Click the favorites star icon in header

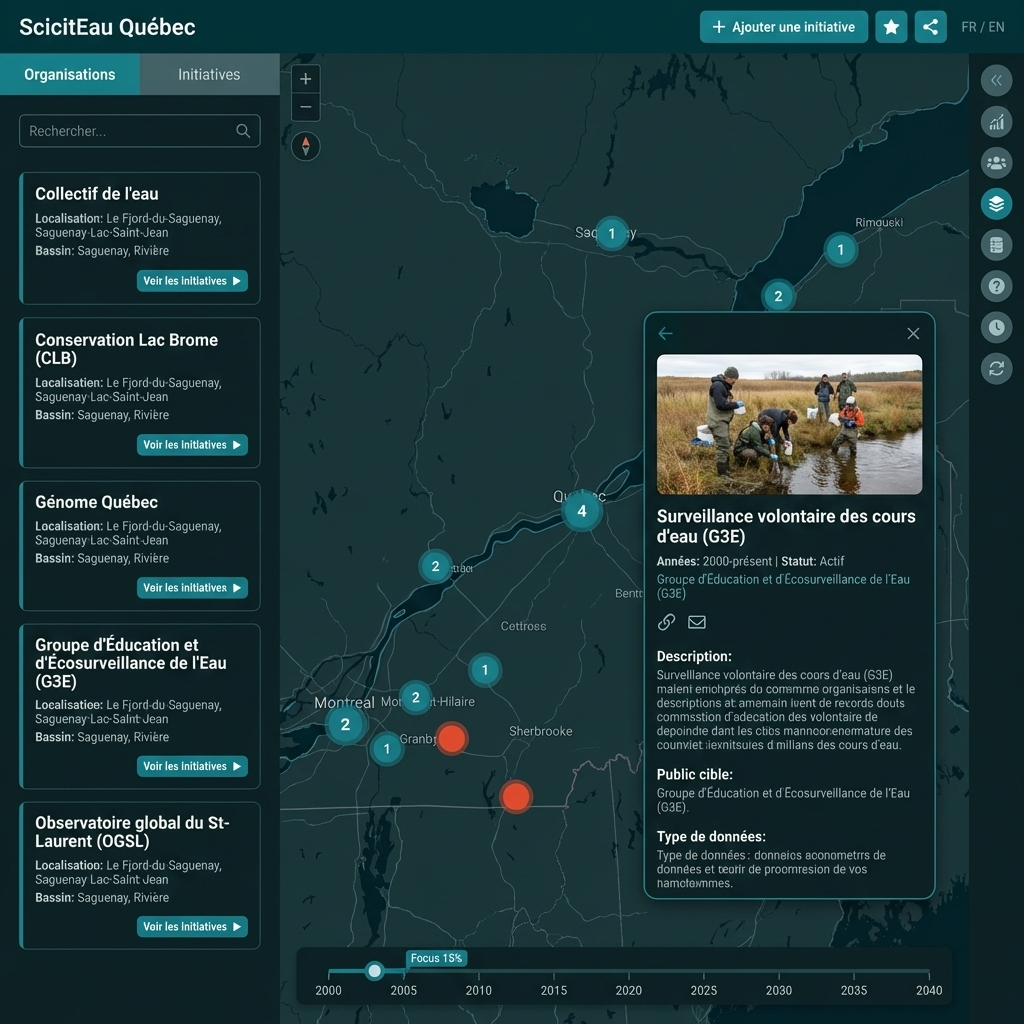891,27
